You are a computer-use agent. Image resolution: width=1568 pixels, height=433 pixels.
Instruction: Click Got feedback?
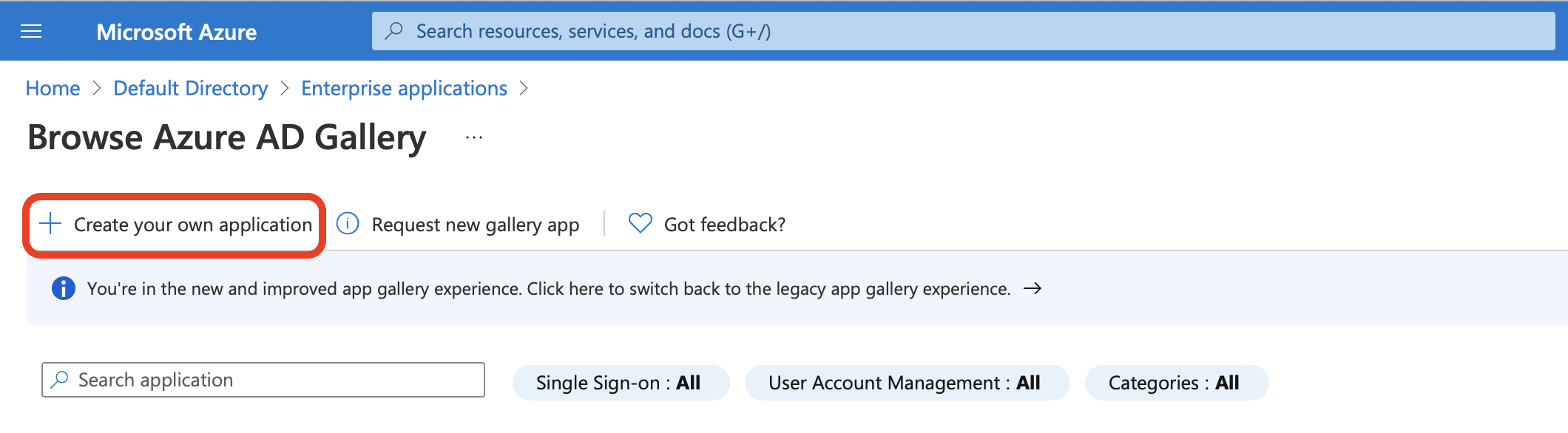pyautogui.click(x=725, y=225)
